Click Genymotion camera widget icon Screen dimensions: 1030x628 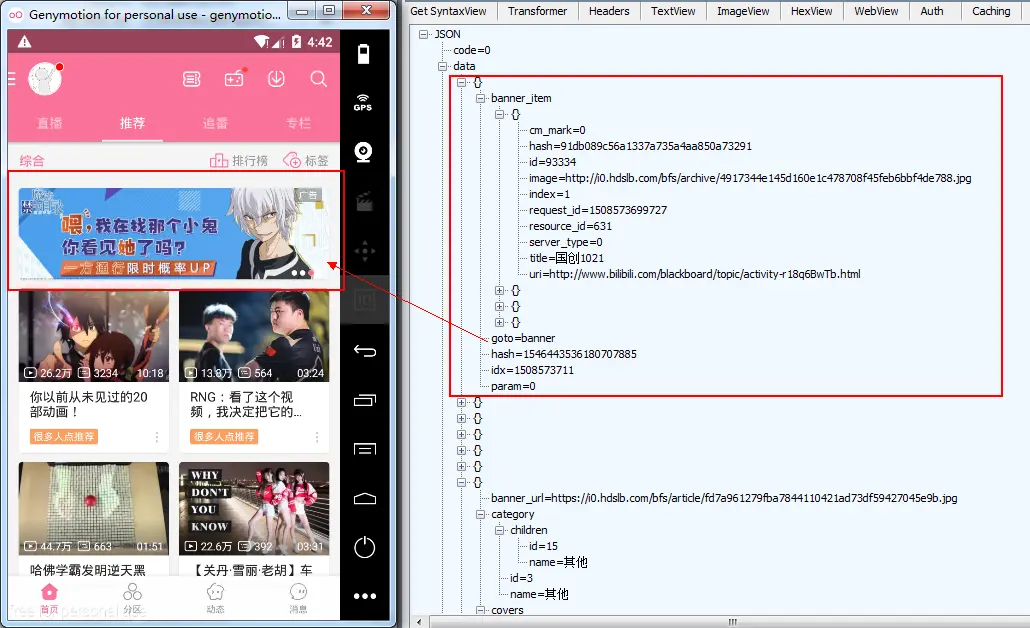point(363,152)
